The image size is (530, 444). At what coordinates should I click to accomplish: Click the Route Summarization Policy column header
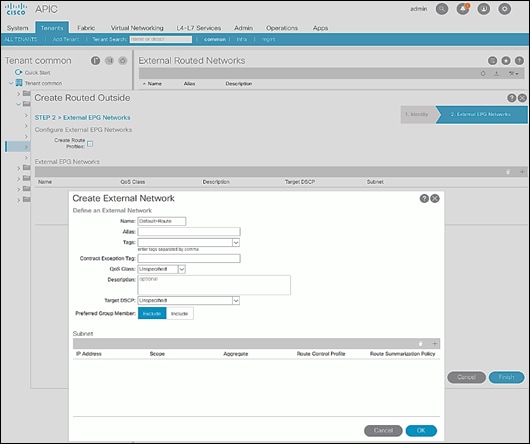pyautogui.click(x=402, y=354)
